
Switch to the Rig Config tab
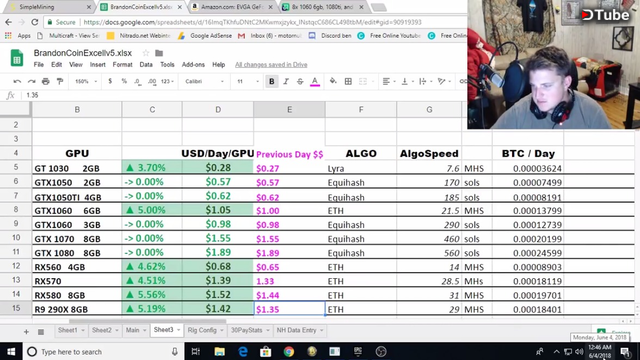click(x=202, y=330)
